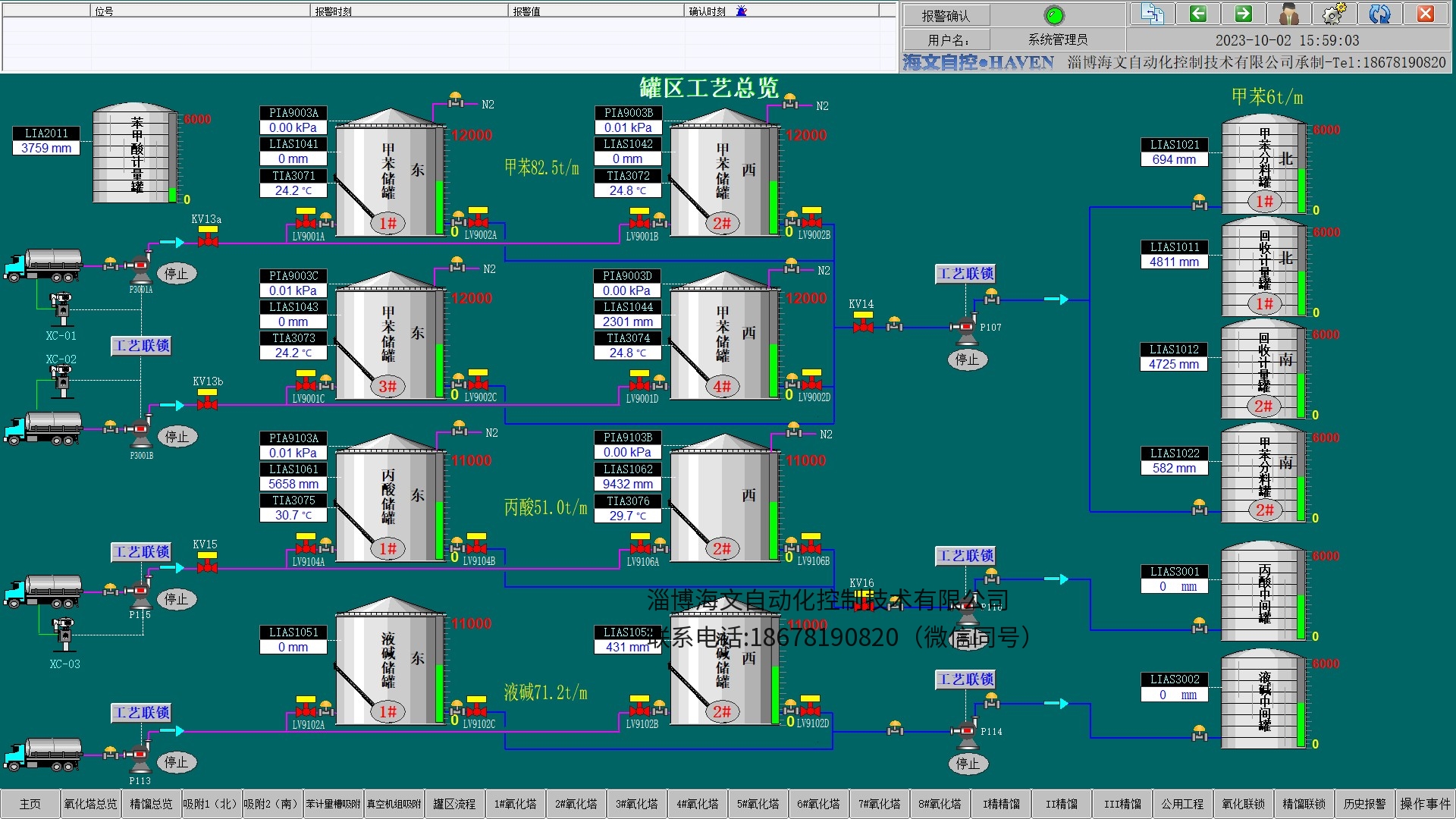Open the 操作事件 tab
1456x819 pixels.
(1426, 804)
